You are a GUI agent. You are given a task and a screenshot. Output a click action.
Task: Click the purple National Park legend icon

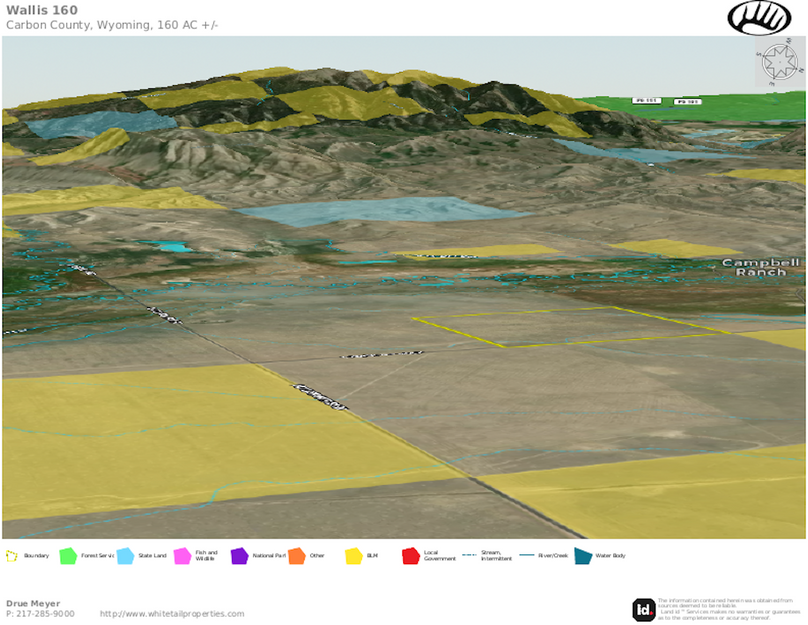coord(239,555)
